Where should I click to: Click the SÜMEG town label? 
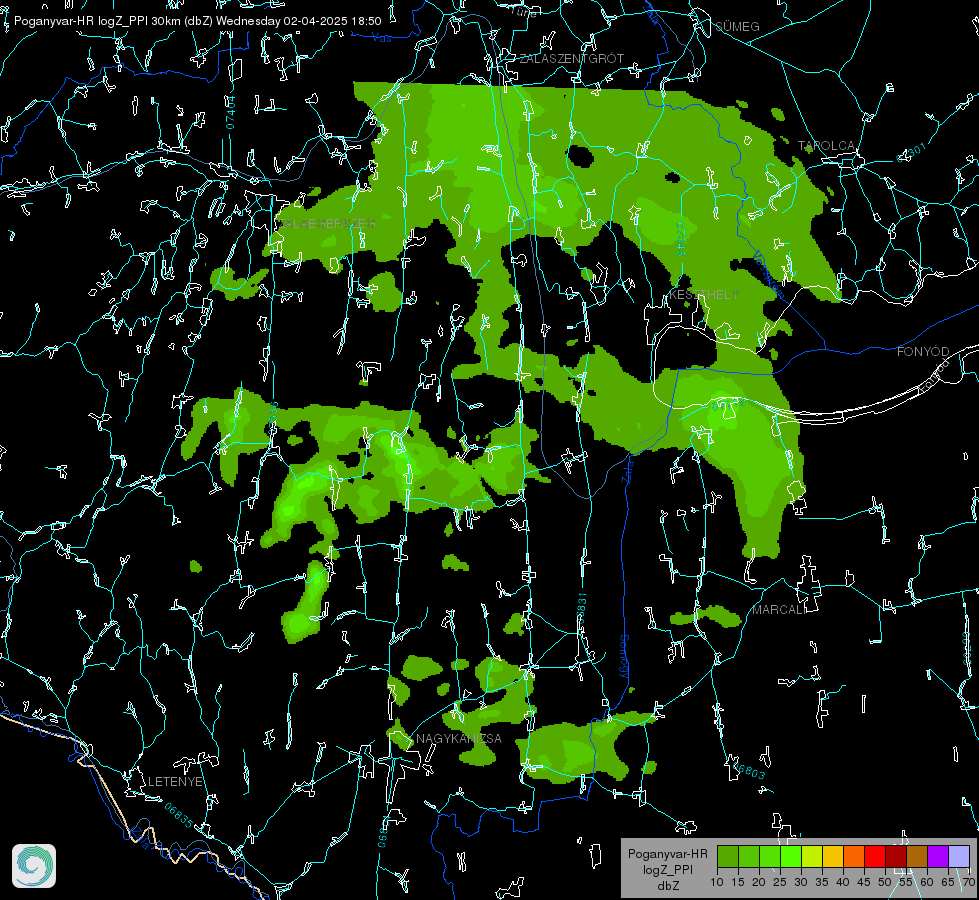pyautogui.click(x=737, y=26)
